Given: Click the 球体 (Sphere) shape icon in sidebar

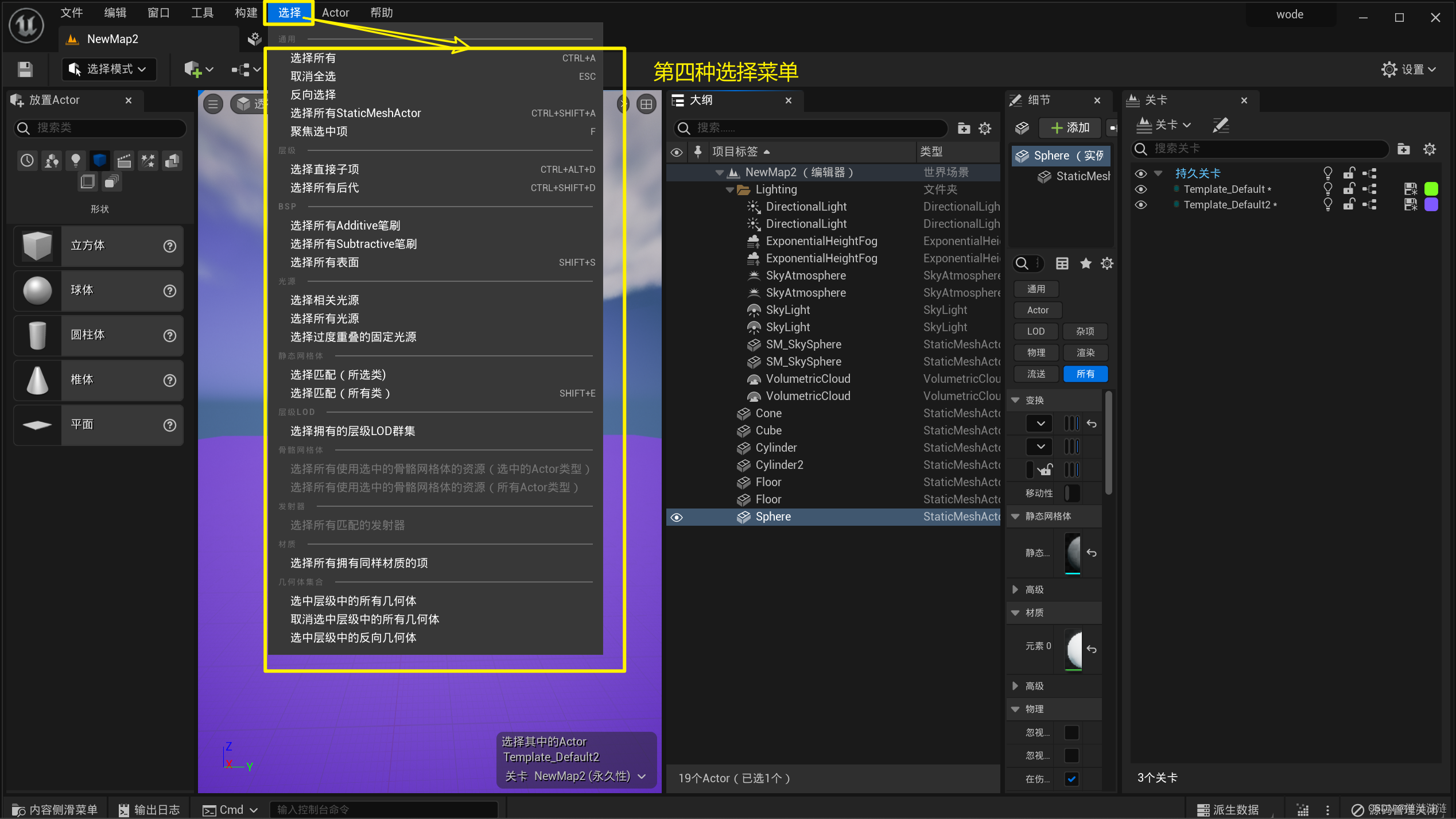Looking at the screenshot, I should [37, 291].
